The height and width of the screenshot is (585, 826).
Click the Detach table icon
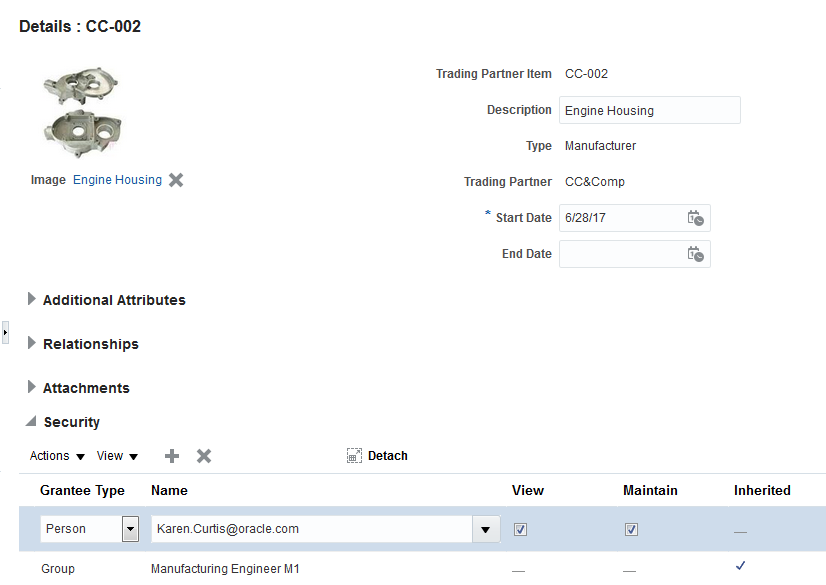coord(354,456)
